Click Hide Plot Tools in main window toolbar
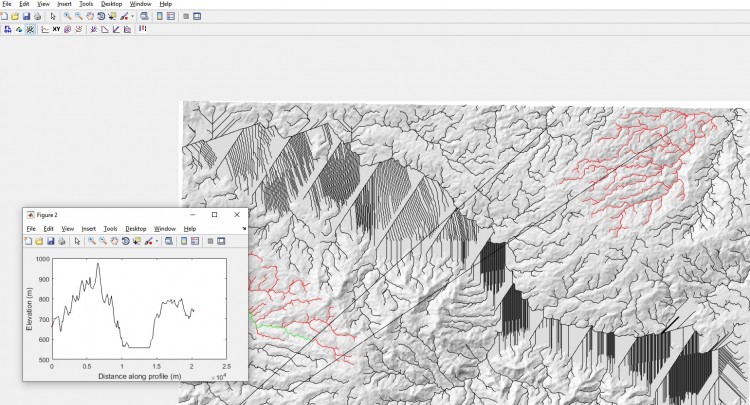 tap(186, 16)
